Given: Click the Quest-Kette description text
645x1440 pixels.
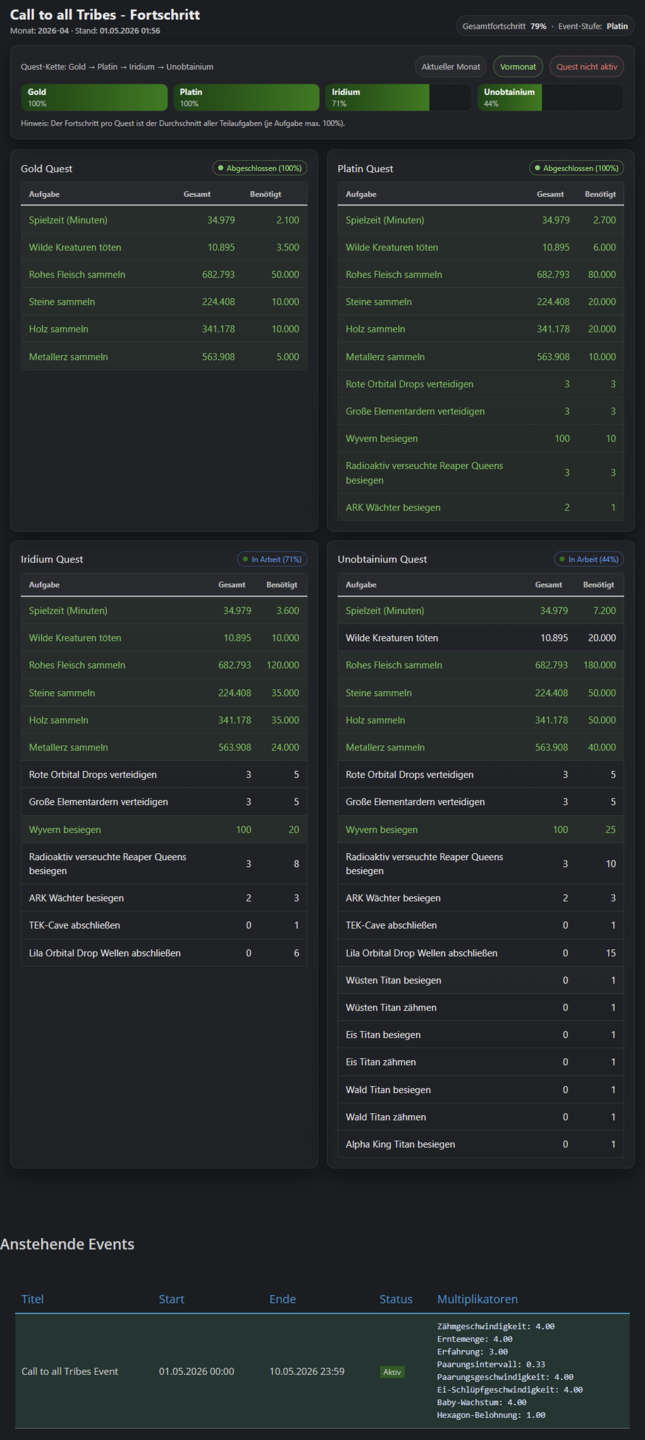Looking at the screenshot, I should coord(117,67).
